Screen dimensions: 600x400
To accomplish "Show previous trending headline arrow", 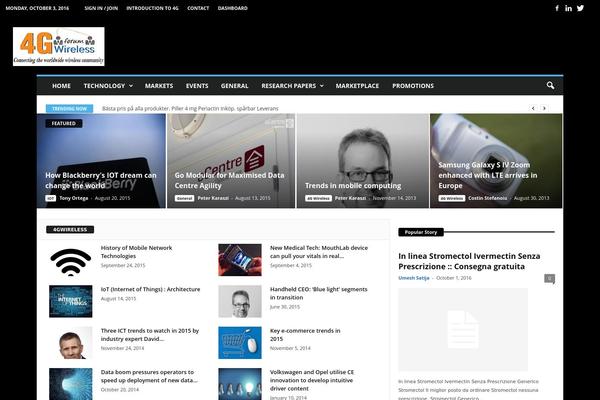I will pos(533,108).
